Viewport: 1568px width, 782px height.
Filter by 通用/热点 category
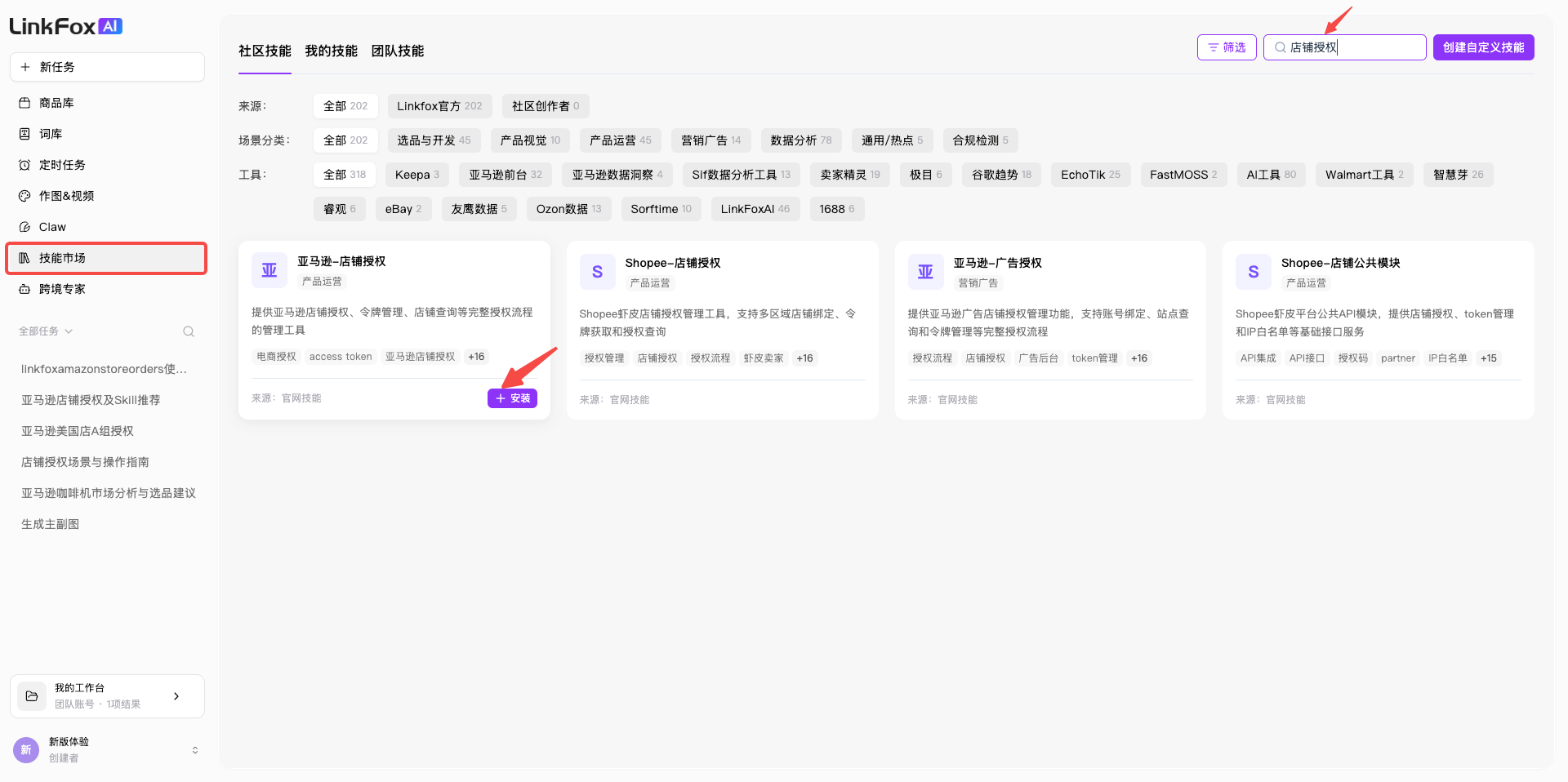click(x=892, y=140)
